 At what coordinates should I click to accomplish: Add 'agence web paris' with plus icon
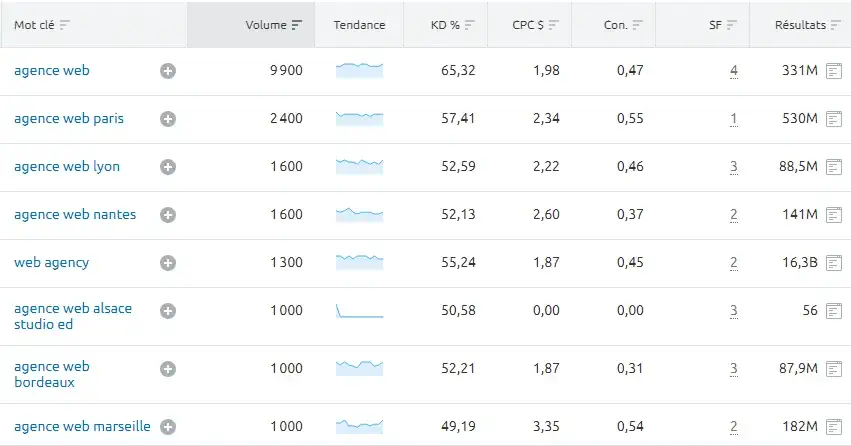[x=168, y=119]
